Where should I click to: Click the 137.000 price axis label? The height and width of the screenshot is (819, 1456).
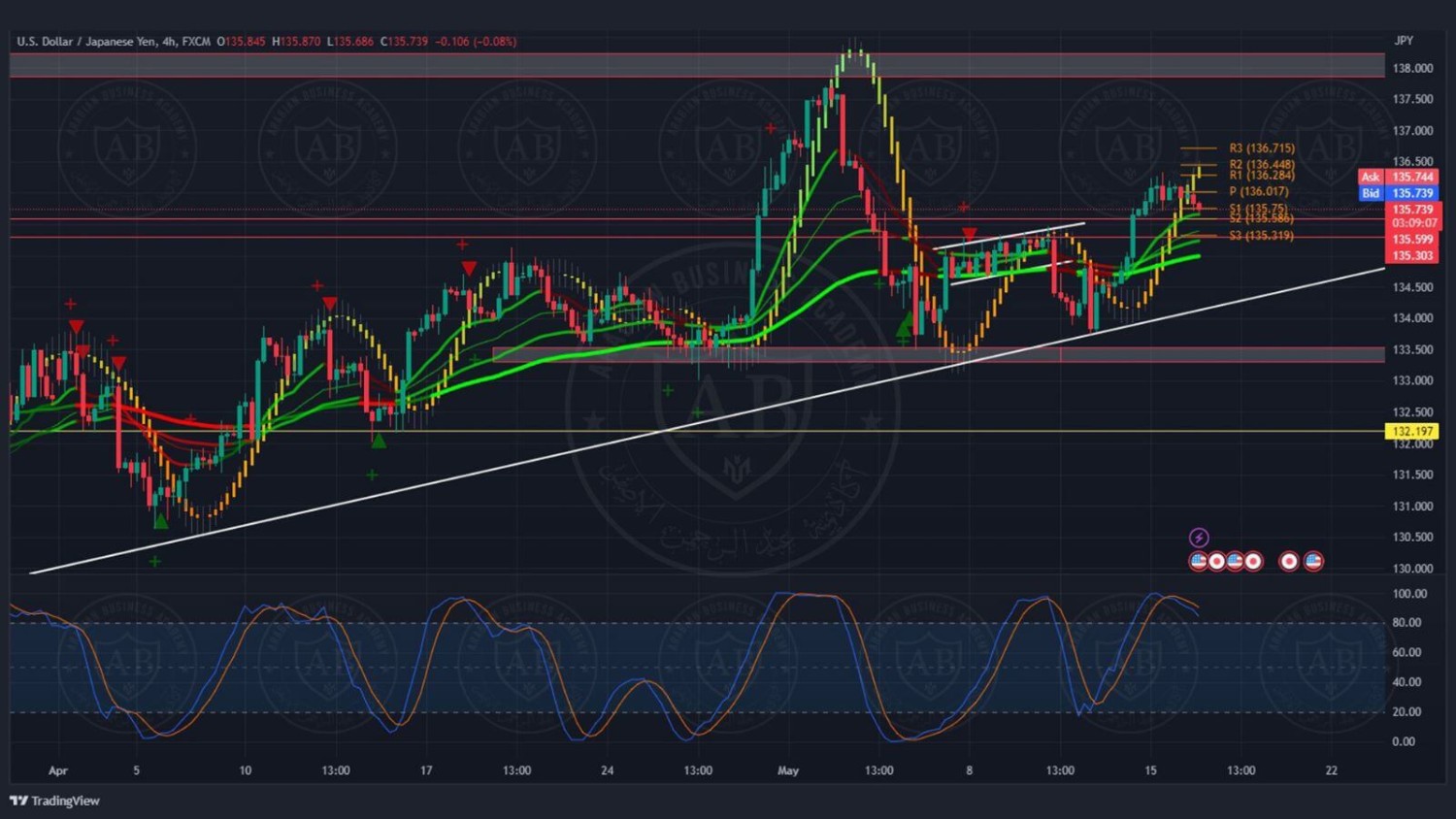pos(1412,131)
